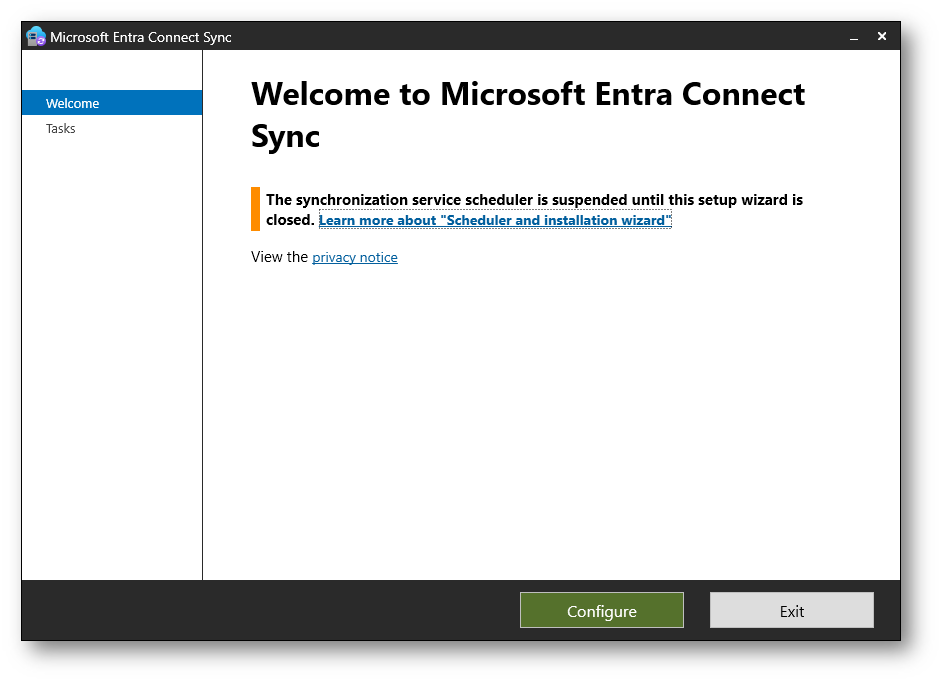The height and width of the screenshot is (683, 943).
Task: Click the window title text in title bar
Action: tap(140, 37)
